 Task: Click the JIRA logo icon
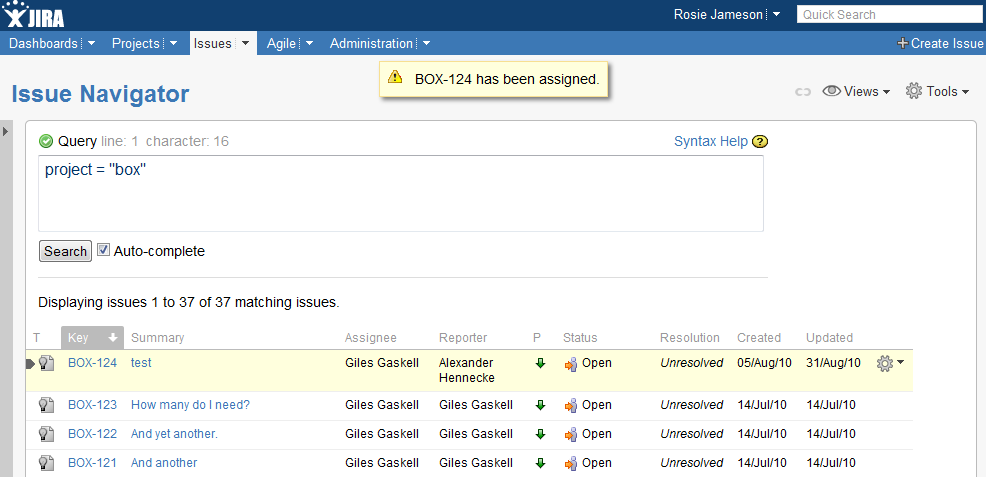point(33,14)
